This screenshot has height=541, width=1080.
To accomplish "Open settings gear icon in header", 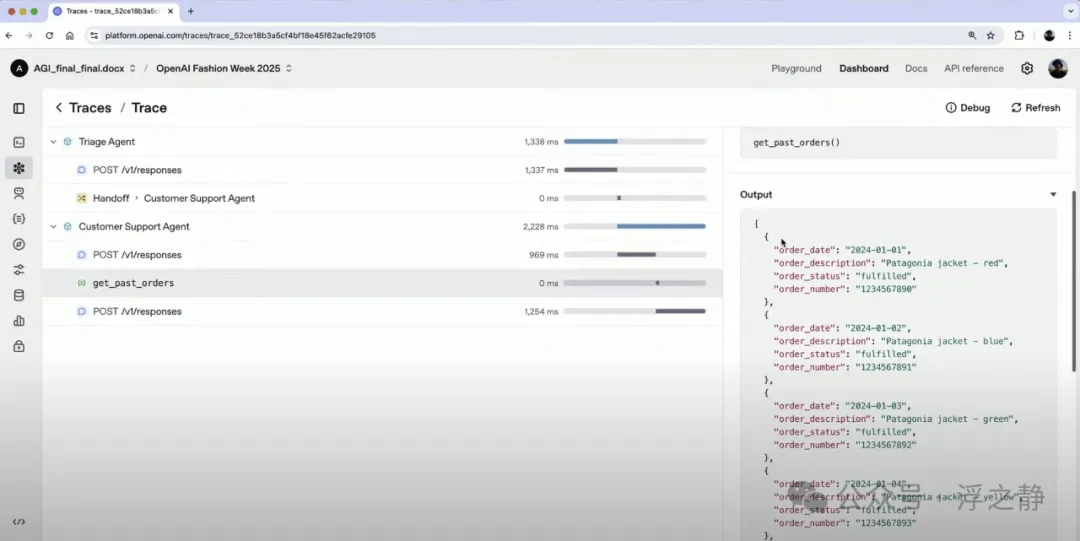I will tap(1027, 68).
